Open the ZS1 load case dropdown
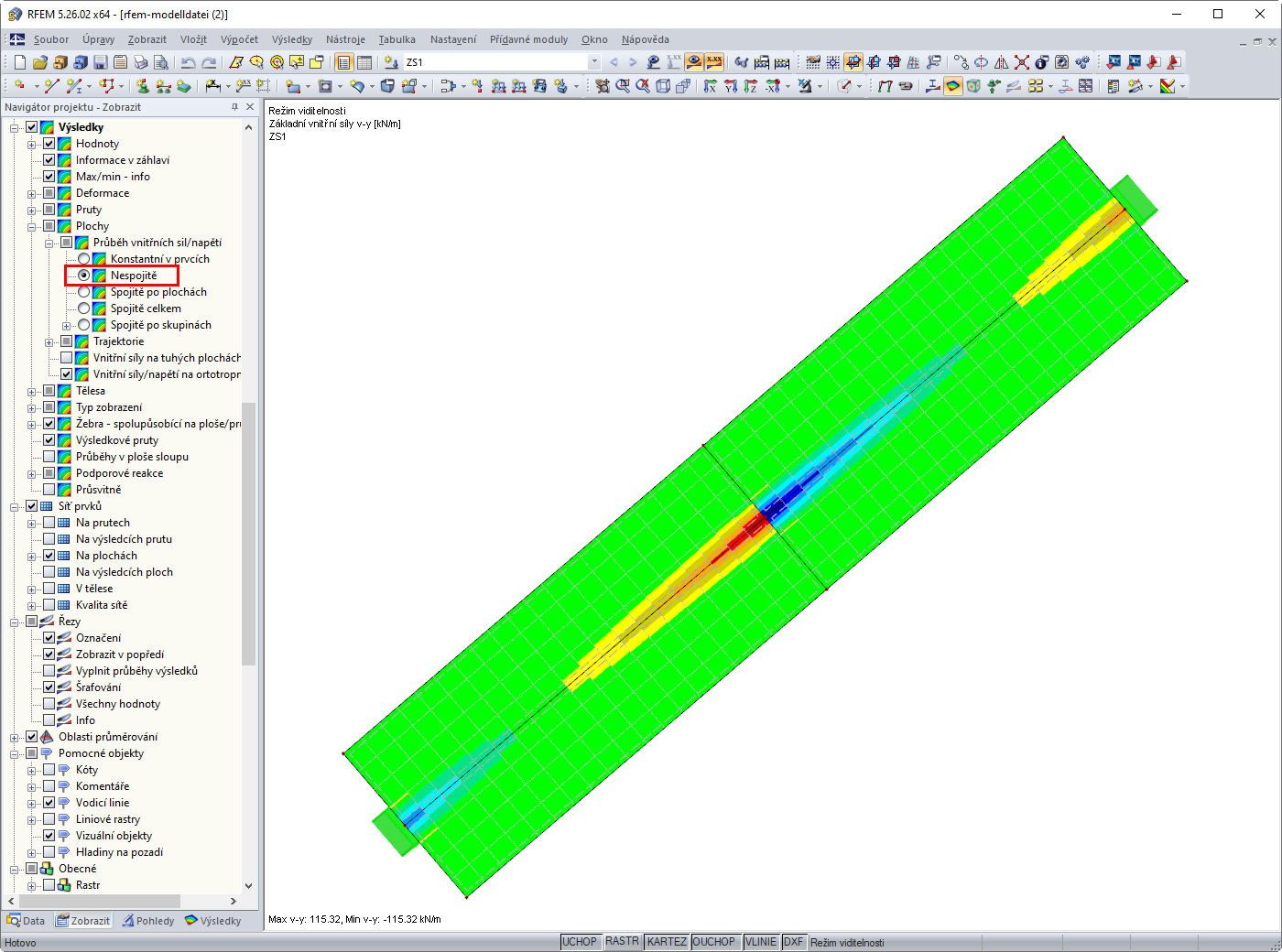The image size is (1282, 952). click(x=594, y=62)
